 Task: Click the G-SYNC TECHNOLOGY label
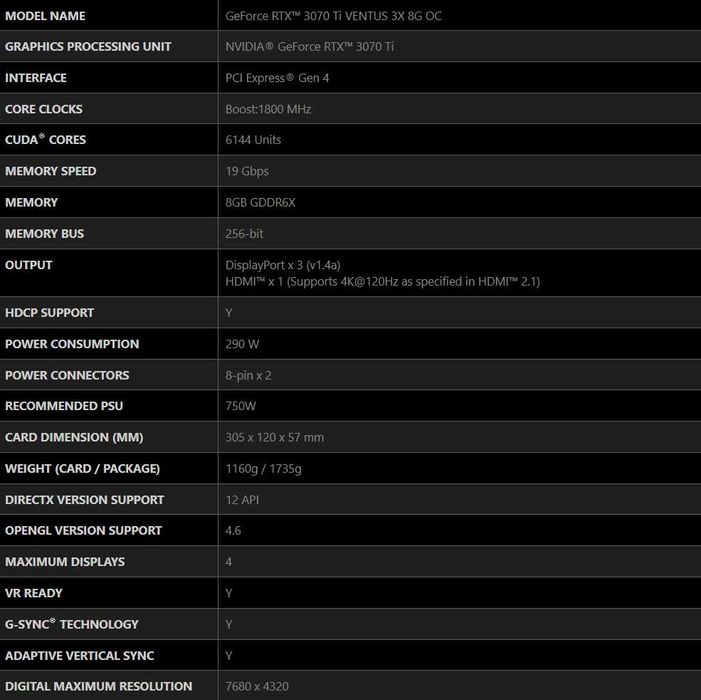click(x=72, y=624)
